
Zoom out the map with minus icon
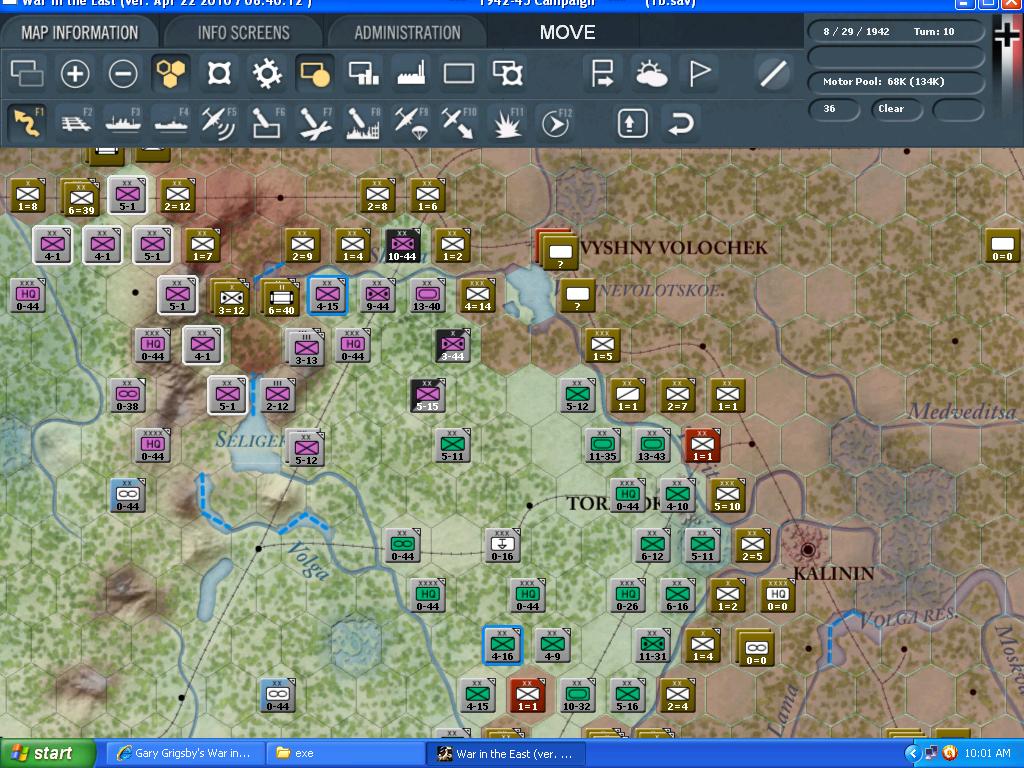(123, 73)
